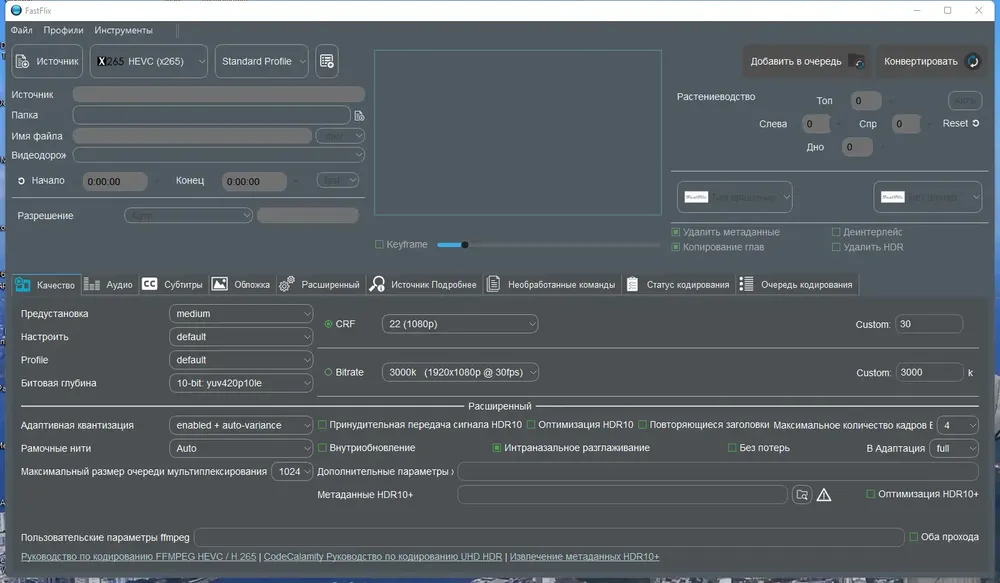
Task: Toggle Удалить метаданные checkbox
Action: coord(675,232)
